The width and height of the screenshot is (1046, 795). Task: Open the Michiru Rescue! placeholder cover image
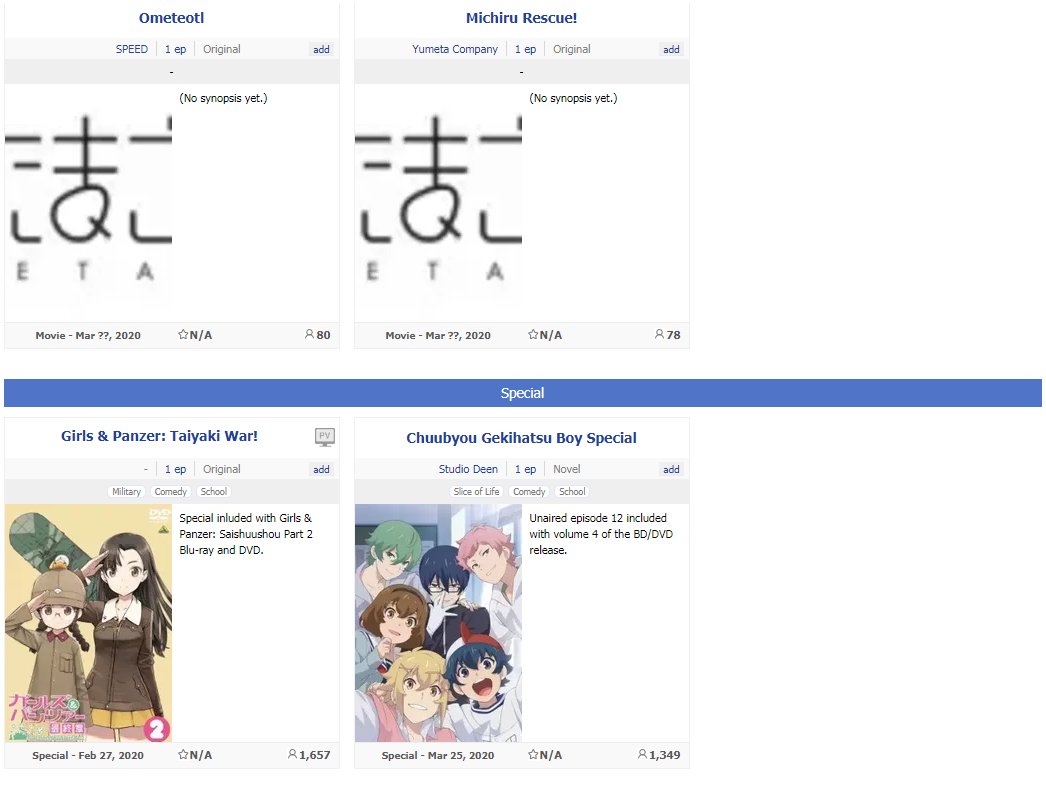(x=438, y=203)
